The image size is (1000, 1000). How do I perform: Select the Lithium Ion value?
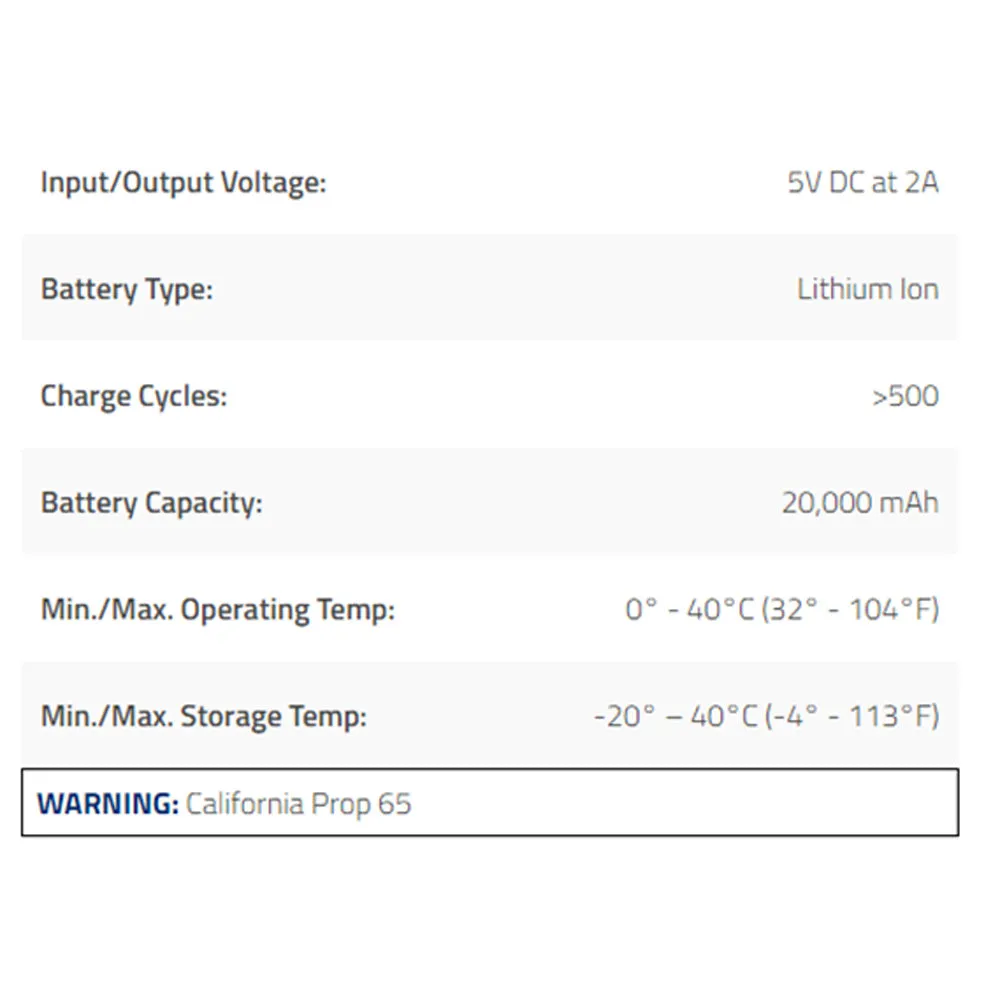click(868, 289)
